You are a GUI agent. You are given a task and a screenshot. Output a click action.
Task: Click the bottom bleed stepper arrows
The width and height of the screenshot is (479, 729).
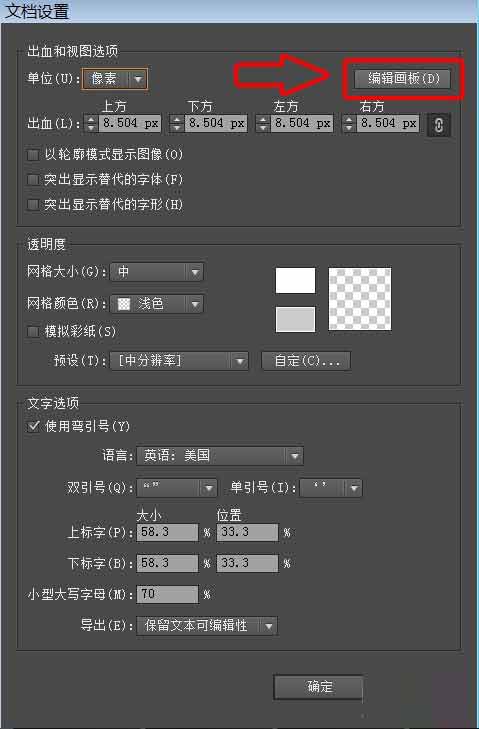point(177,124)
